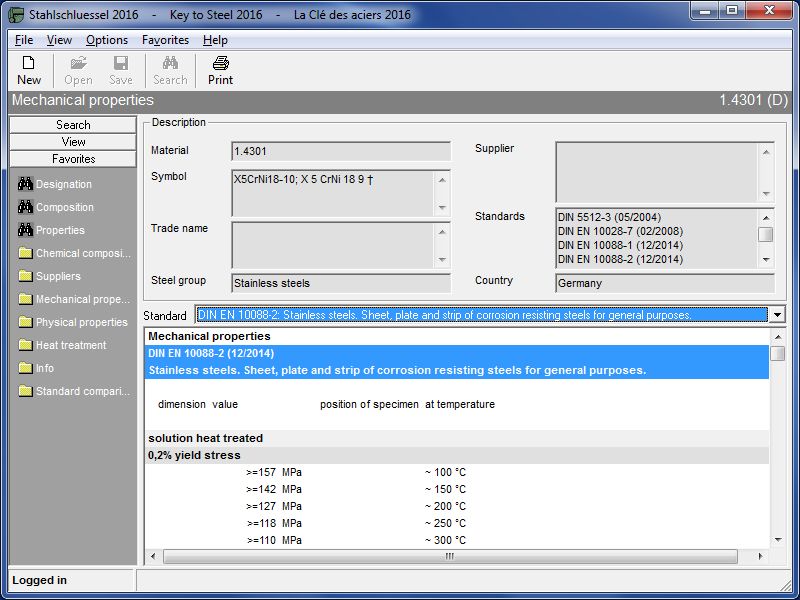
Task: Open Designation search with binoculars icon
Action: (x=26, y=184)
